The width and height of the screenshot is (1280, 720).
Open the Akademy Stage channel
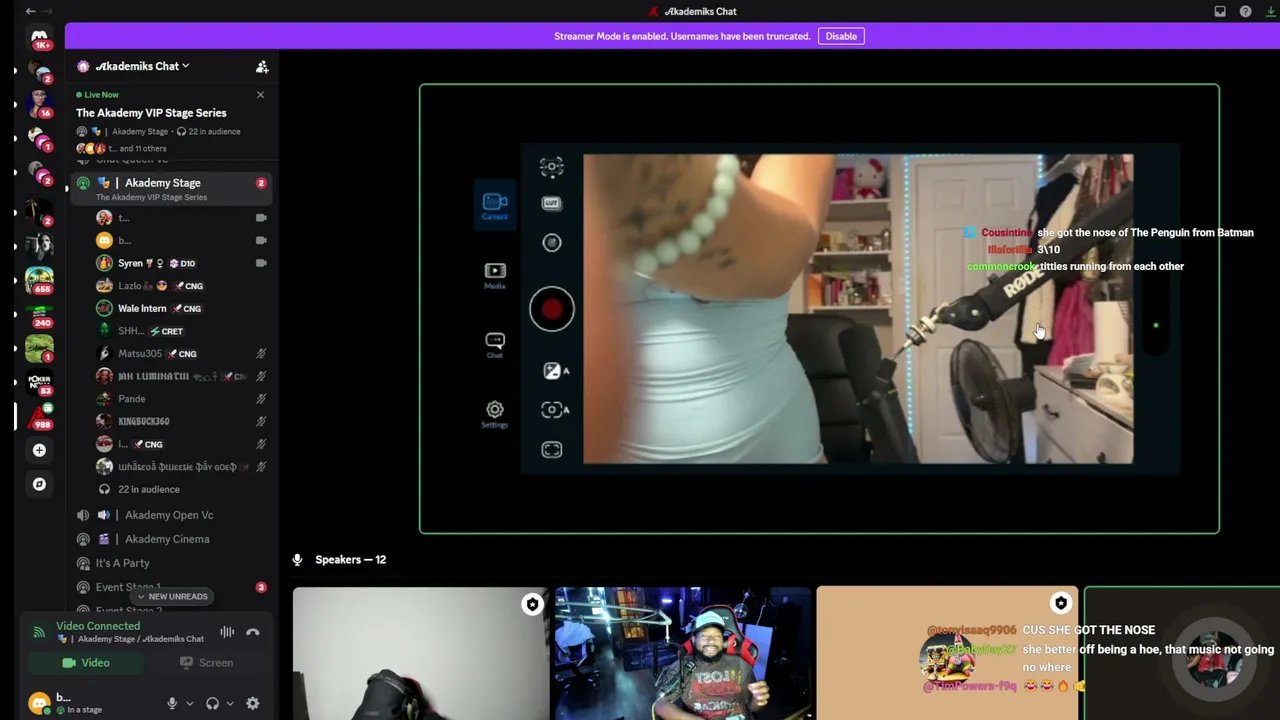coord(171,188)
